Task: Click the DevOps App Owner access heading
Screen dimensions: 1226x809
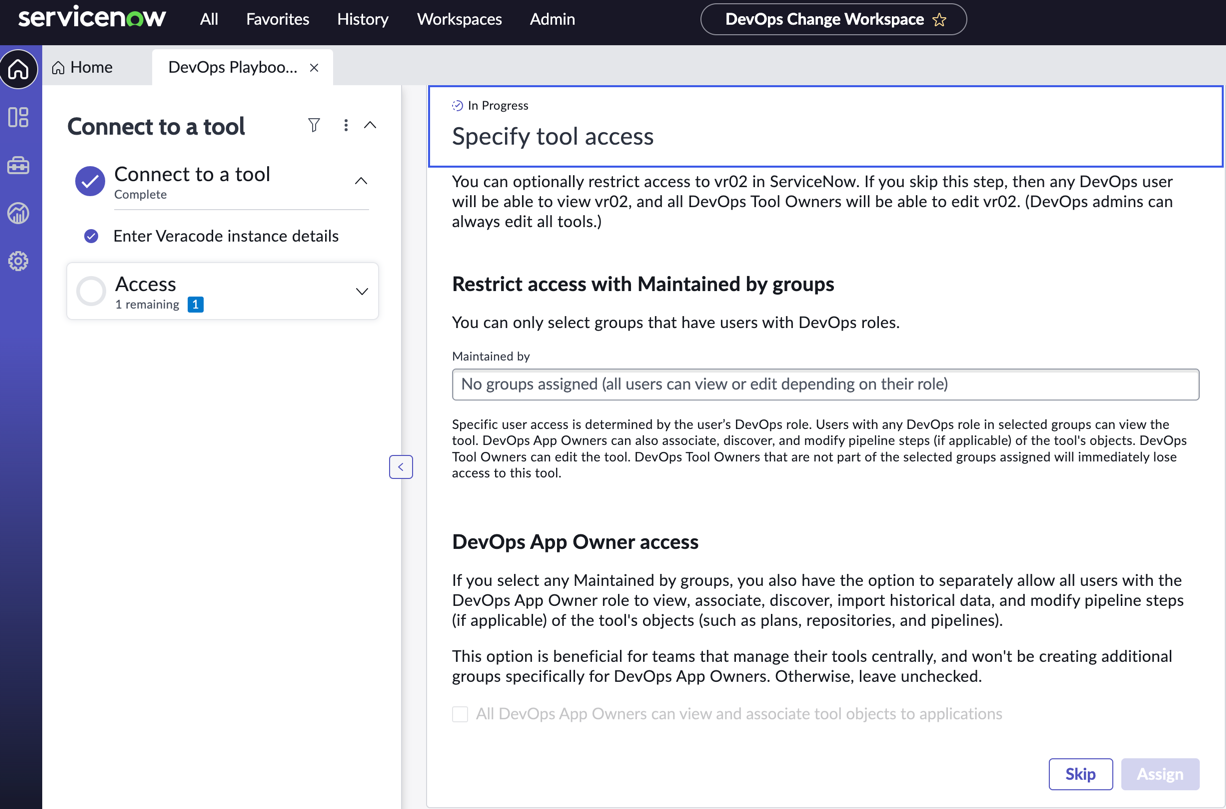Action: (x=575, y=542)
